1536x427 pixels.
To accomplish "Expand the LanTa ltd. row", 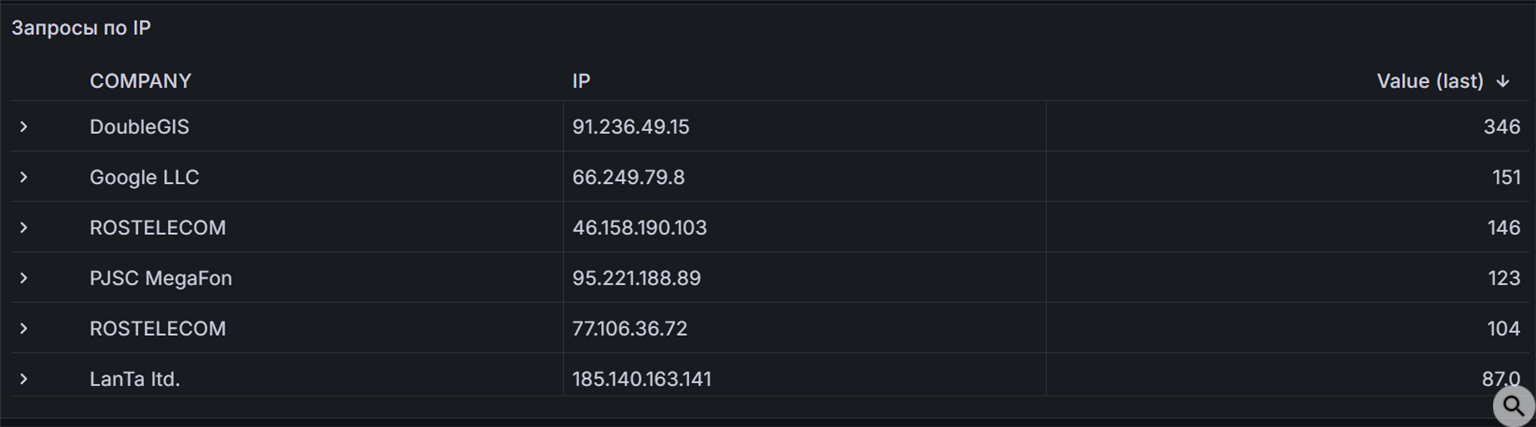I will (24, 379).
